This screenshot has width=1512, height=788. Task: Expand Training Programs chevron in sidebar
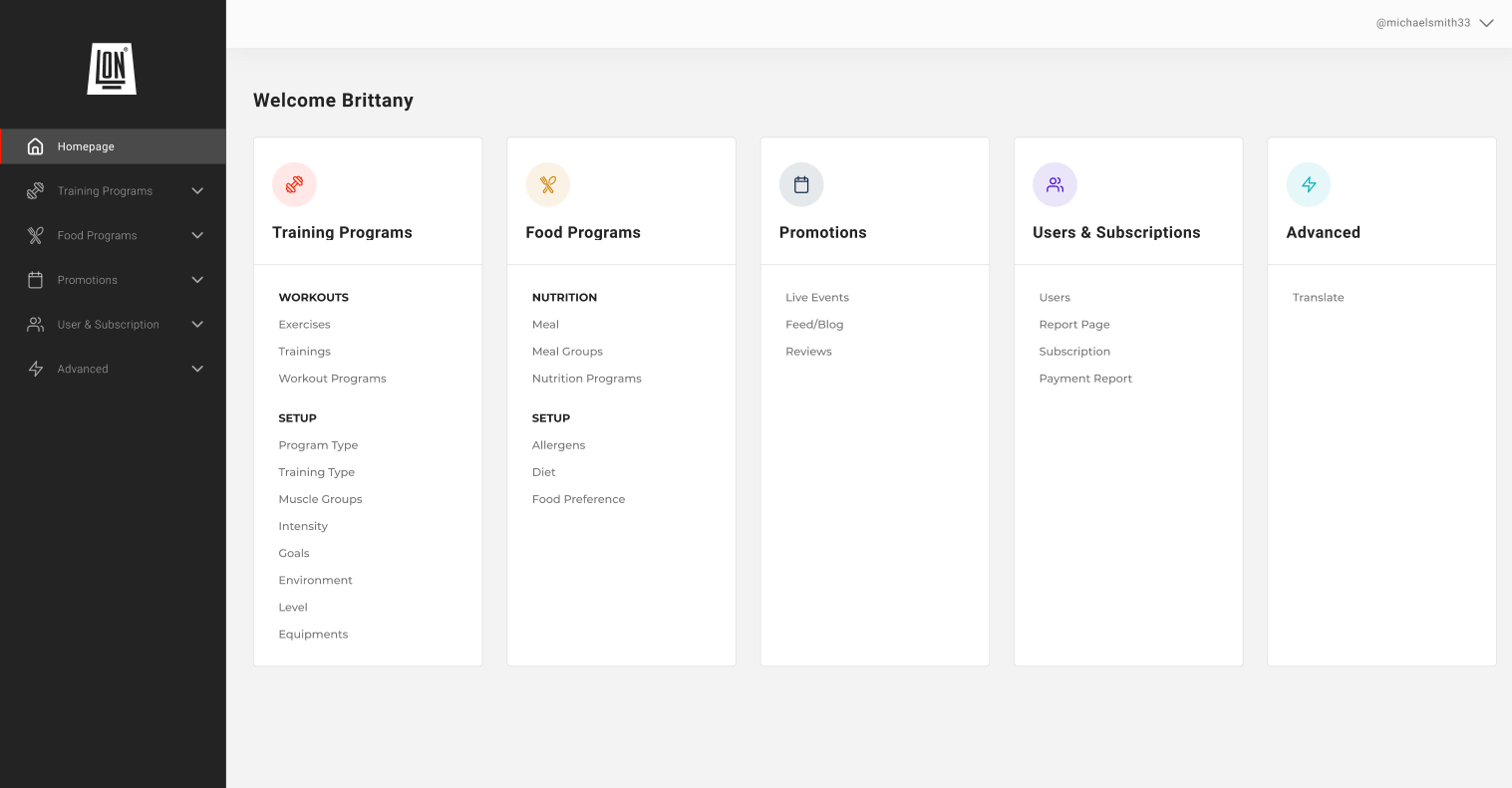point(197,191)
